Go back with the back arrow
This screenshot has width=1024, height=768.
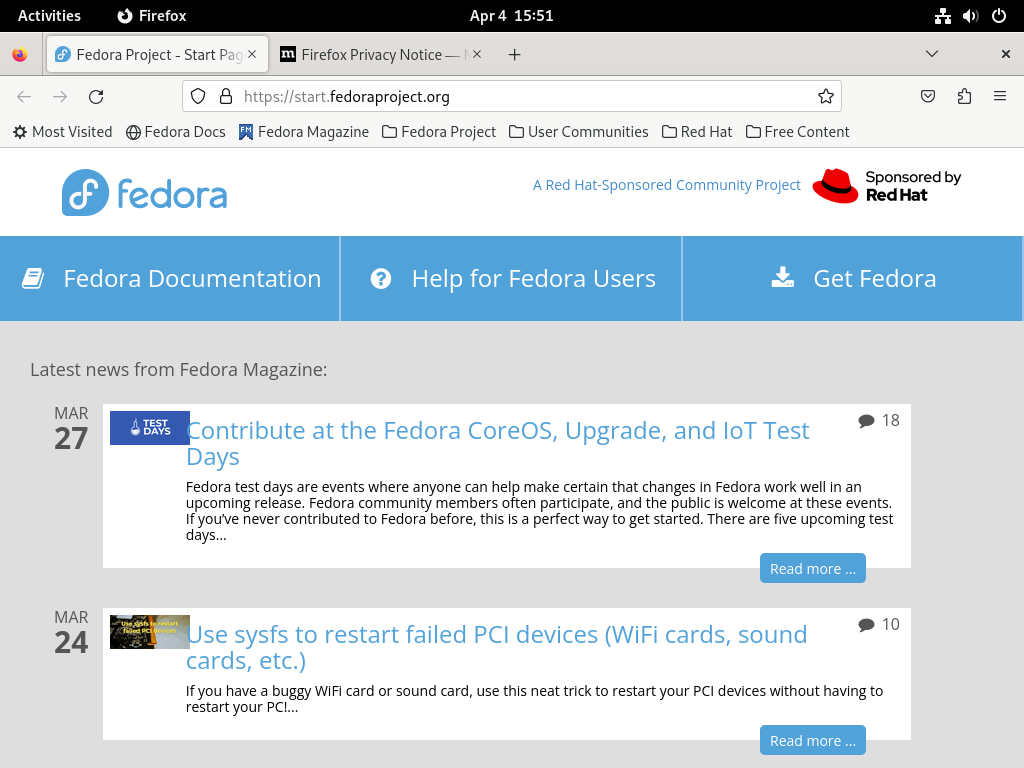click(24, 97)
